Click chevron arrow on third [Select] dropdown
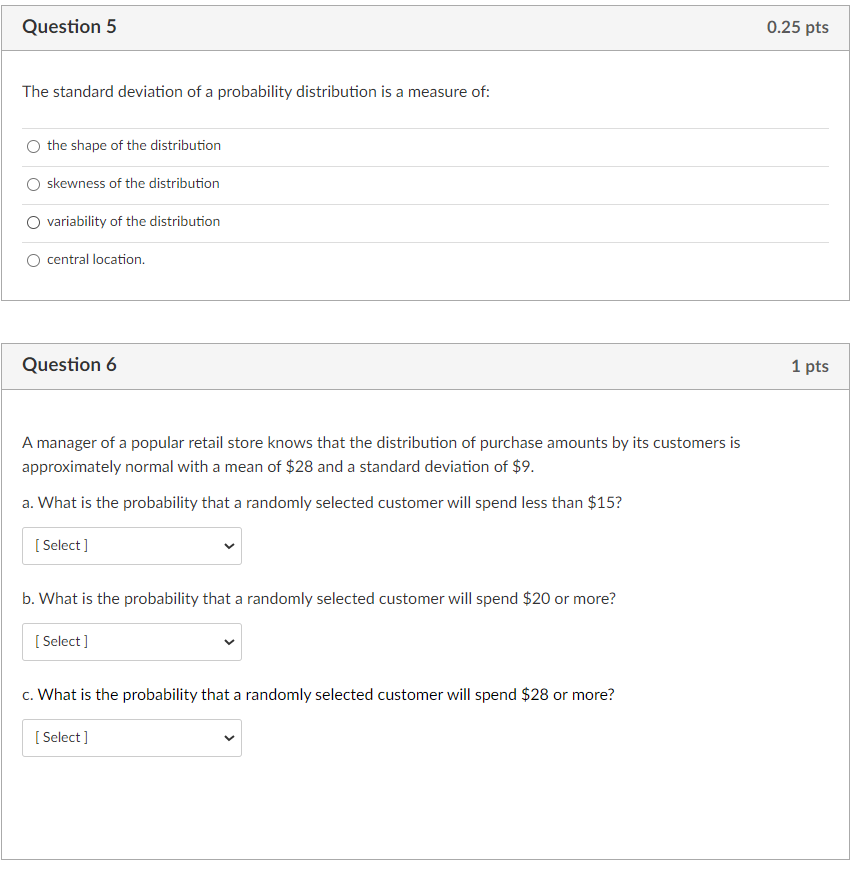 [229, 737]
